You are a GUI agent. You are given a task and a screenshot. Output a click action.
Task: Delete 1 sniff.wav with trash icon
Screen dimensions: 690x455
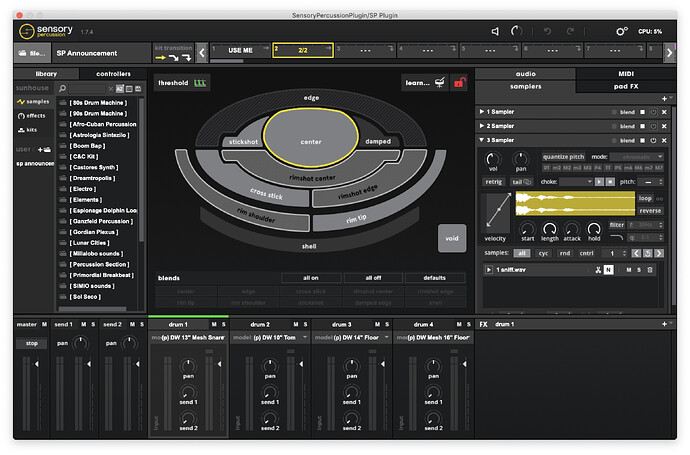click(x=650, y=270)
